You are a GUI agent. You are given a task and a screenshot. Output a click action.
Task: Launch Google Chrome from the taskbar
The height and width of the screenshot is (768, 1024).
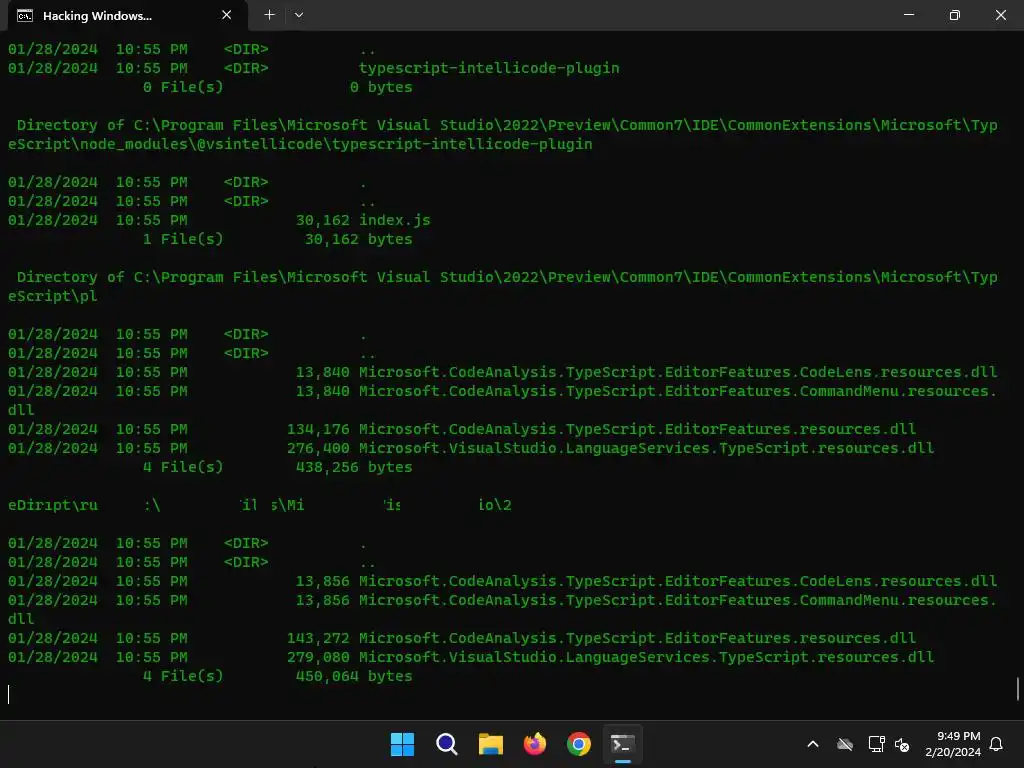579,744
